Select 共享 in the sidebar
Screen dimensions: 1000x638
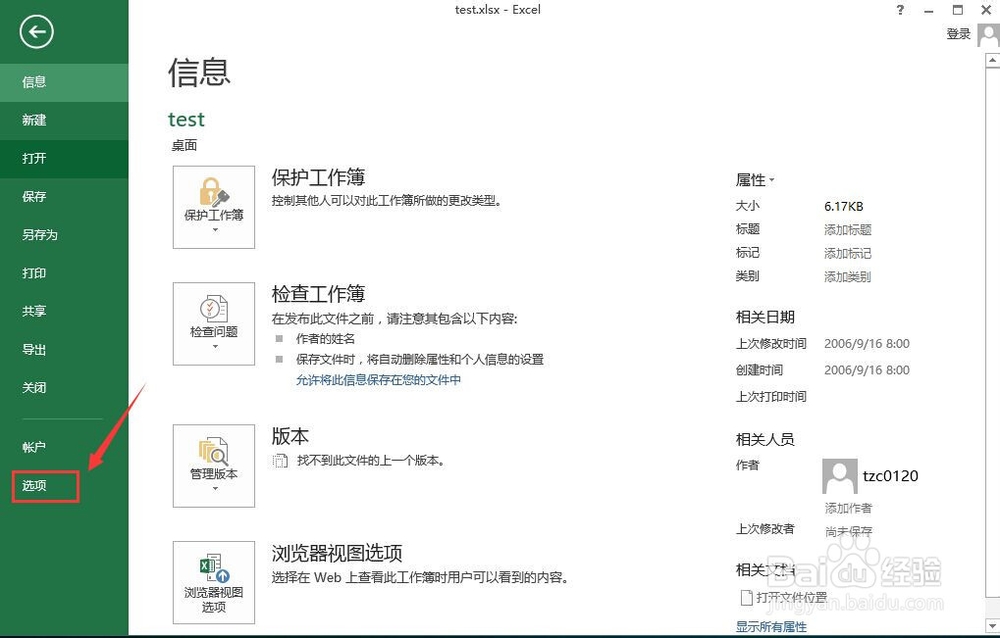click(x=64, y=311)
